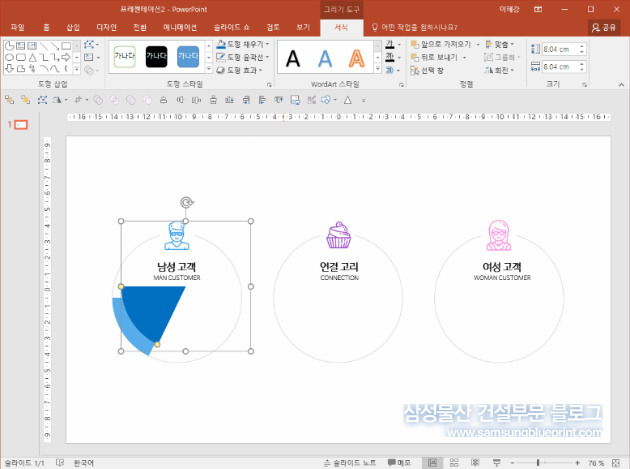Viewport: 630px width, 469px height.
Task: Click Fit slide to window icon
Action: [x=616, y=463]
